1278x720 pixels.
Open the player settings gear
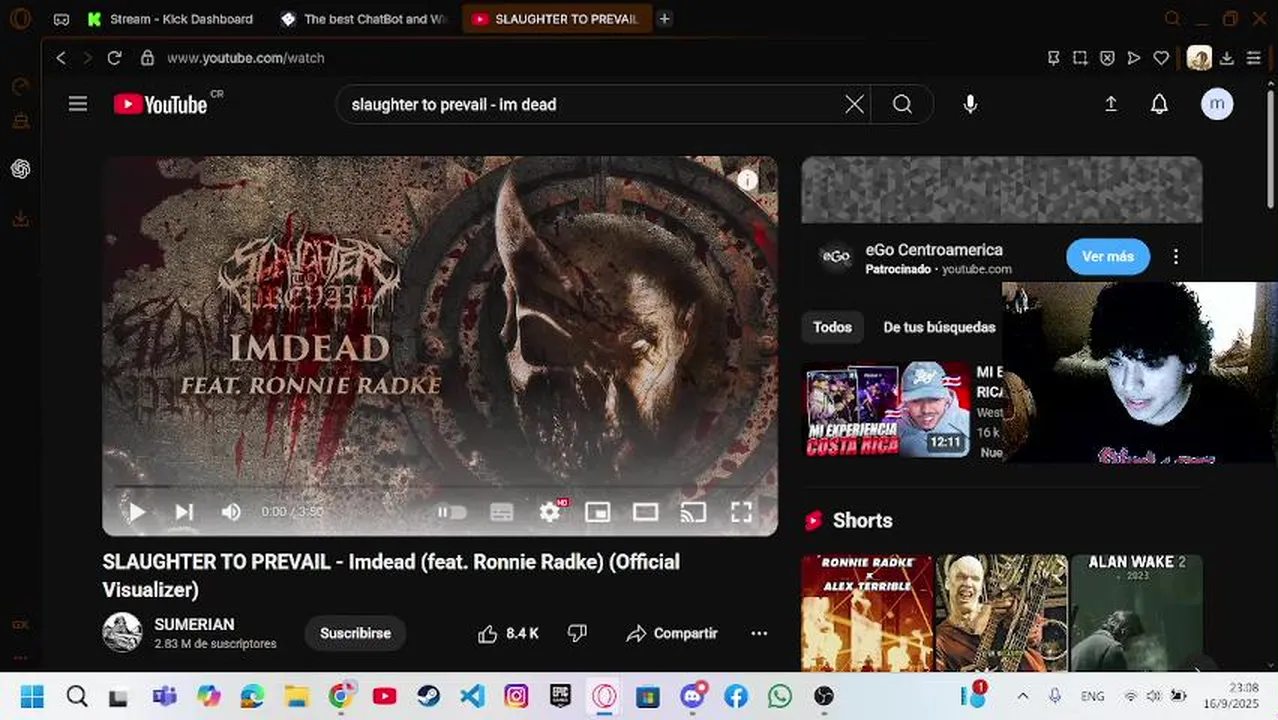coord(550,512)
